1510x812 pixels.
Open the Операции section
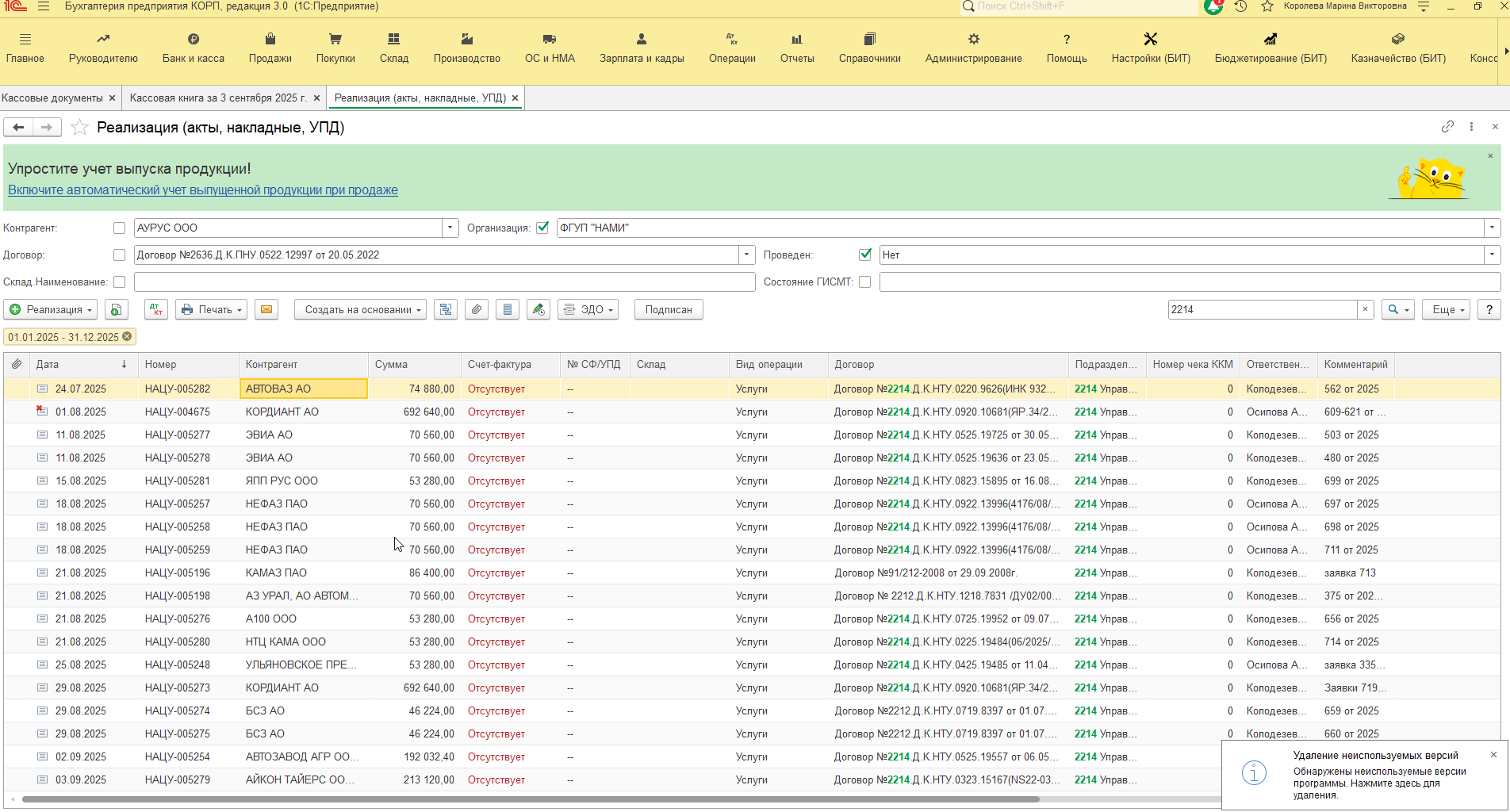(x=732, y=48)
